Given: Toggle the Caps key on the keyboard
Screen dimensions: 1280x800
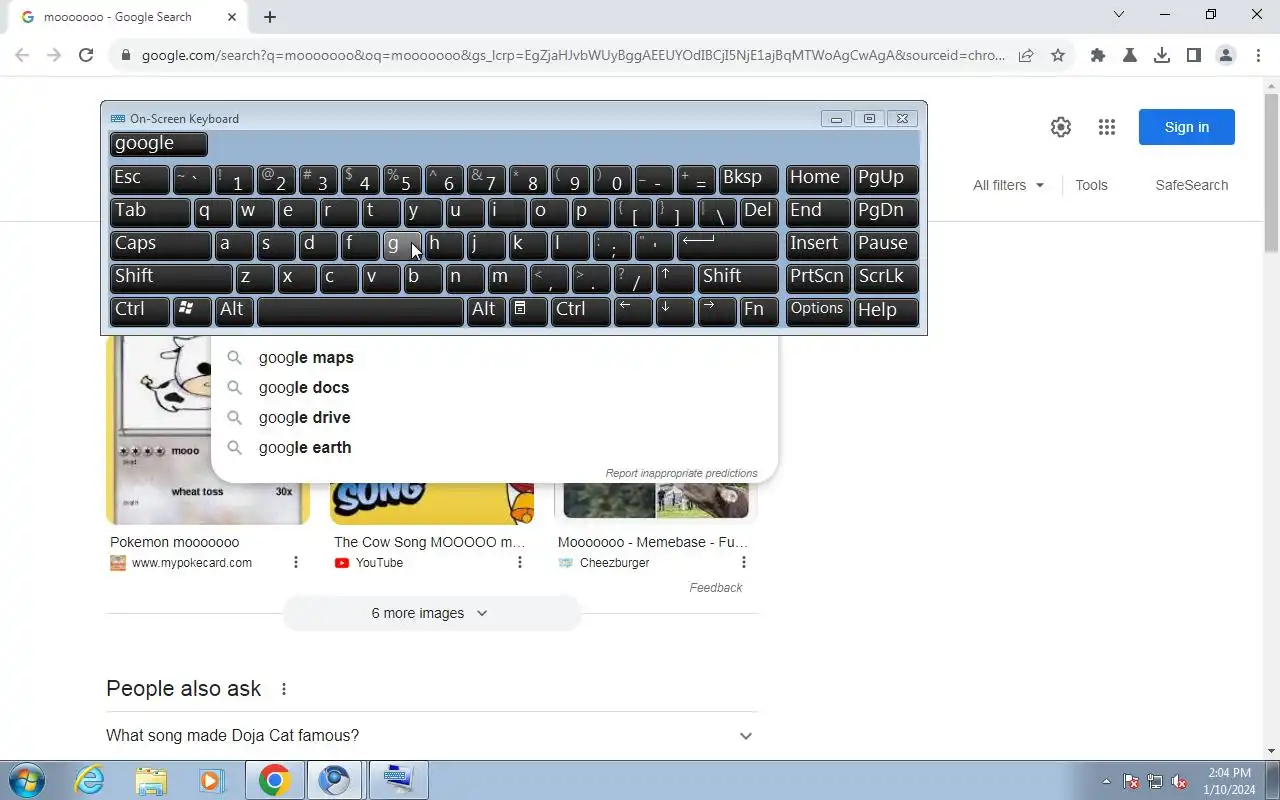Looking at the screenshot, I should pos(160,245).
